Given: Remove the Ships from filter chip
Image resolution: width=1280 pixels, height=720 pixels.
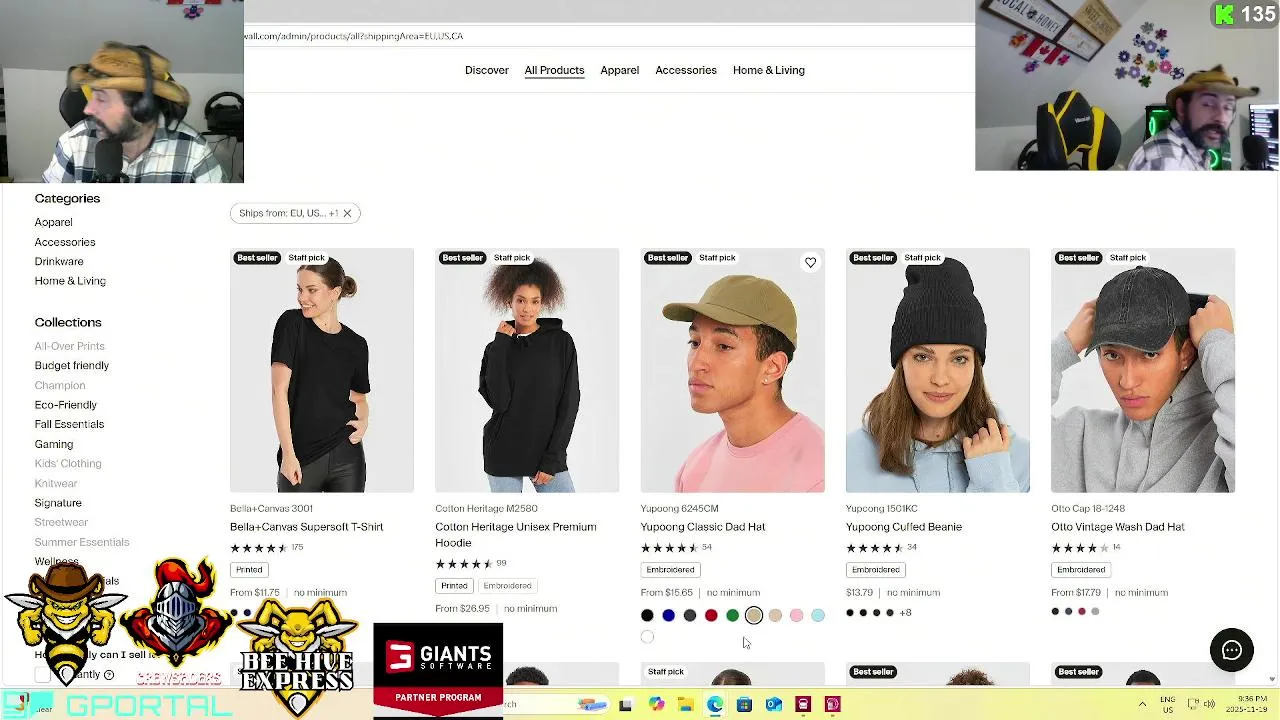Looking at the screenshot, I should click(347, 213).
